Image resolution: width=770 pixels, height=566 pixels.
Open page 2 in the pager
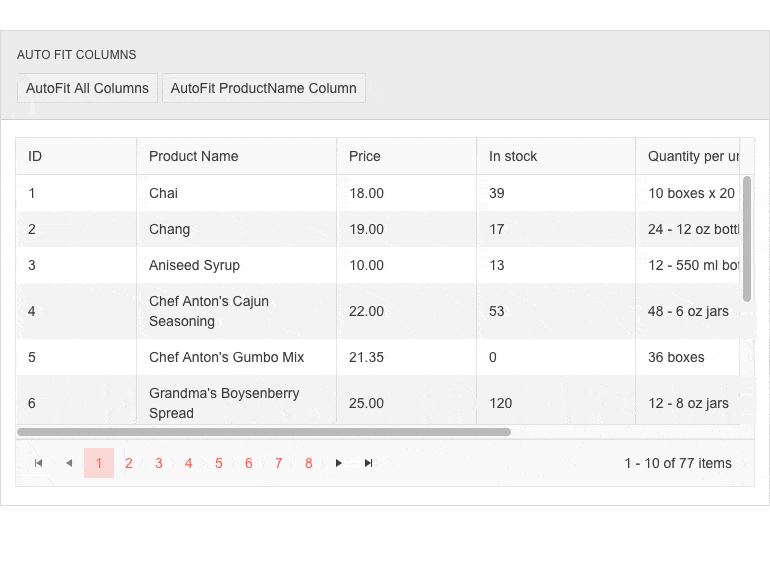pyautogui.click(x=129, y=463)
